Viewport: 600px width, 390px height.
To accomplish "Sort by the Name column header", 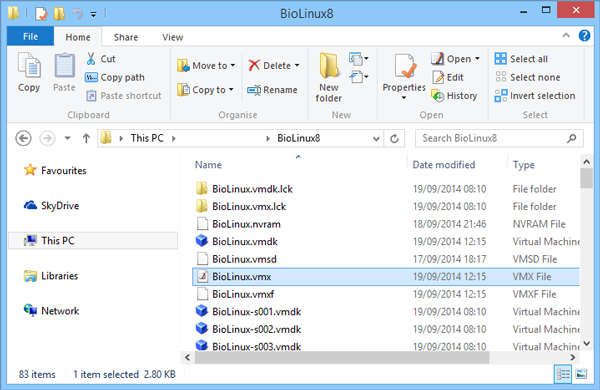I will pyautogui.click(x=208, y=165).
